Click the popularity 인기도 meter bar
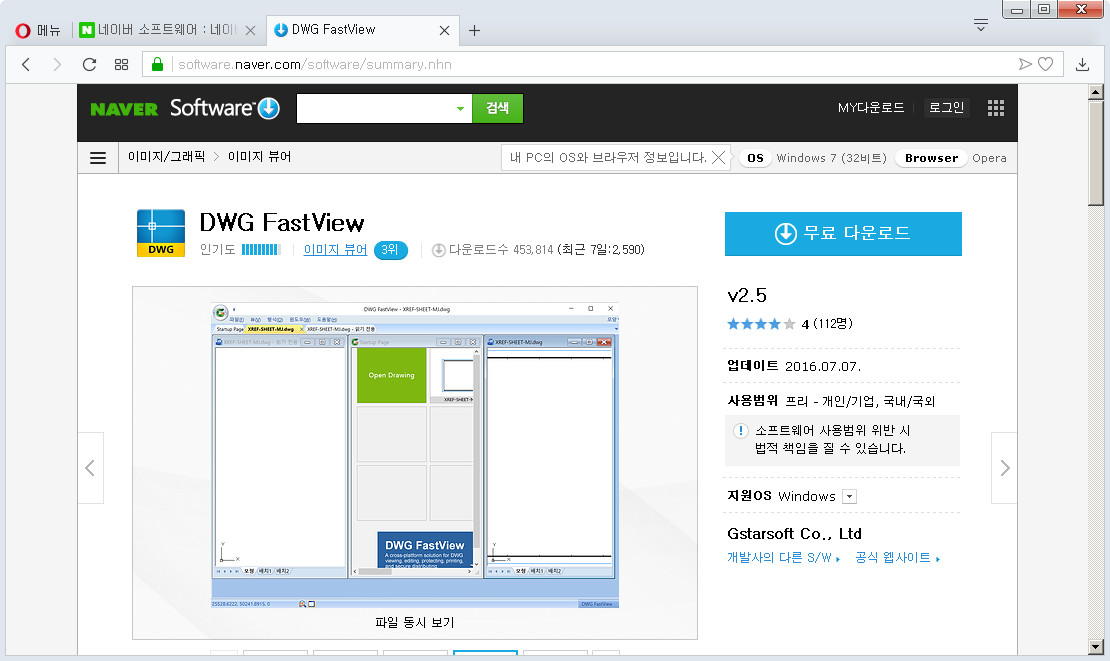The height and width of the screenshot is (661, 1110). point(261,249)
